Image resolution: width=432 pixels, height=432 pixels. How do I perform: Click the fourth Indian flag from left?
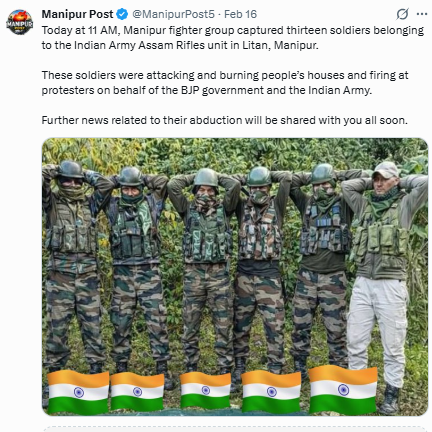[271, 391]
